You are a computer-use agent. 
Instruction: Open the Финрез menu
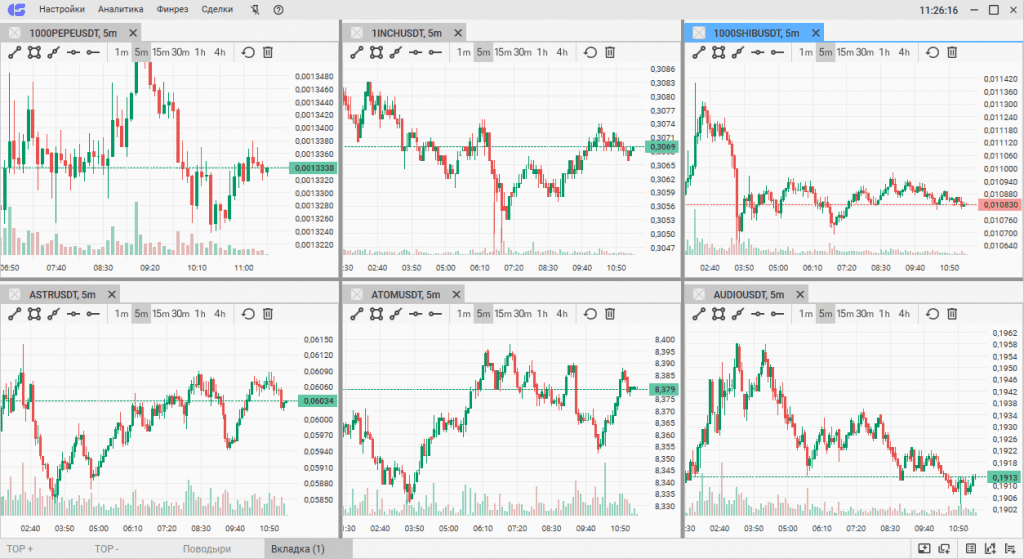pos(172,10)
